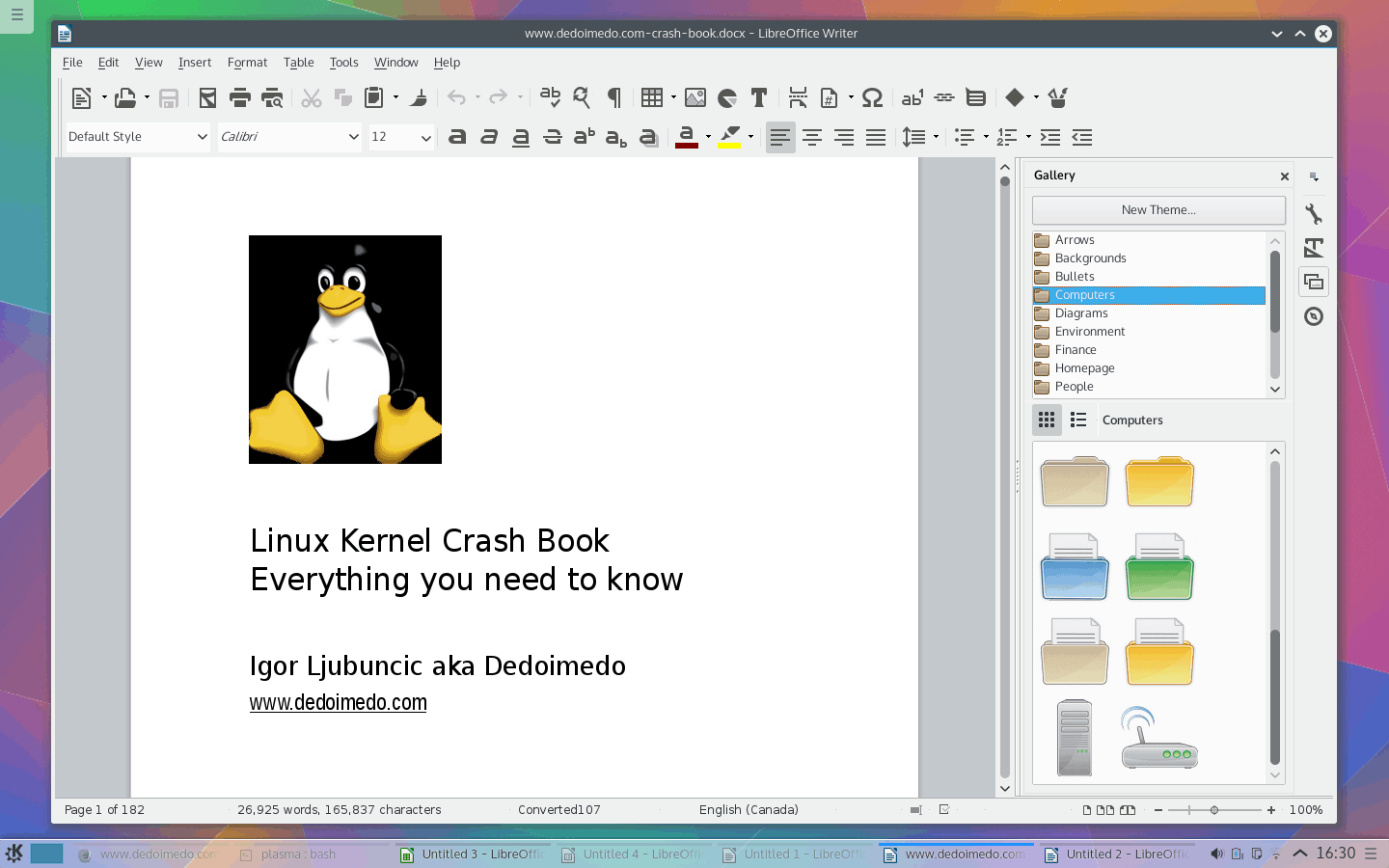This screenshot has height=868, width=1389.
Task: Open sidebar Navigator compass icon
Action: click(x=1314, y=316)
